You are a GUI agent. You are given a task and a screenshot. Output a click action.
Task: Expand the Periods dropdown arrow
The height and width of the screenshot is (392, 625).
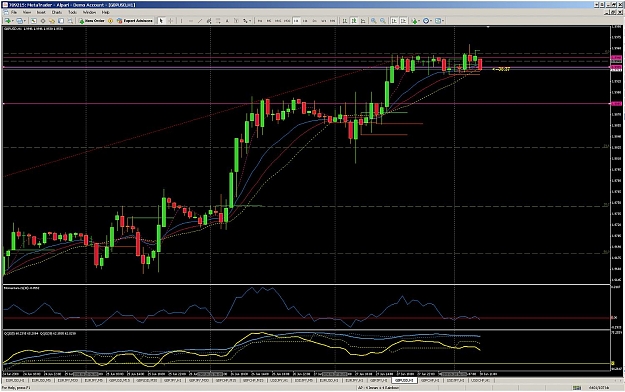(431, 21)
